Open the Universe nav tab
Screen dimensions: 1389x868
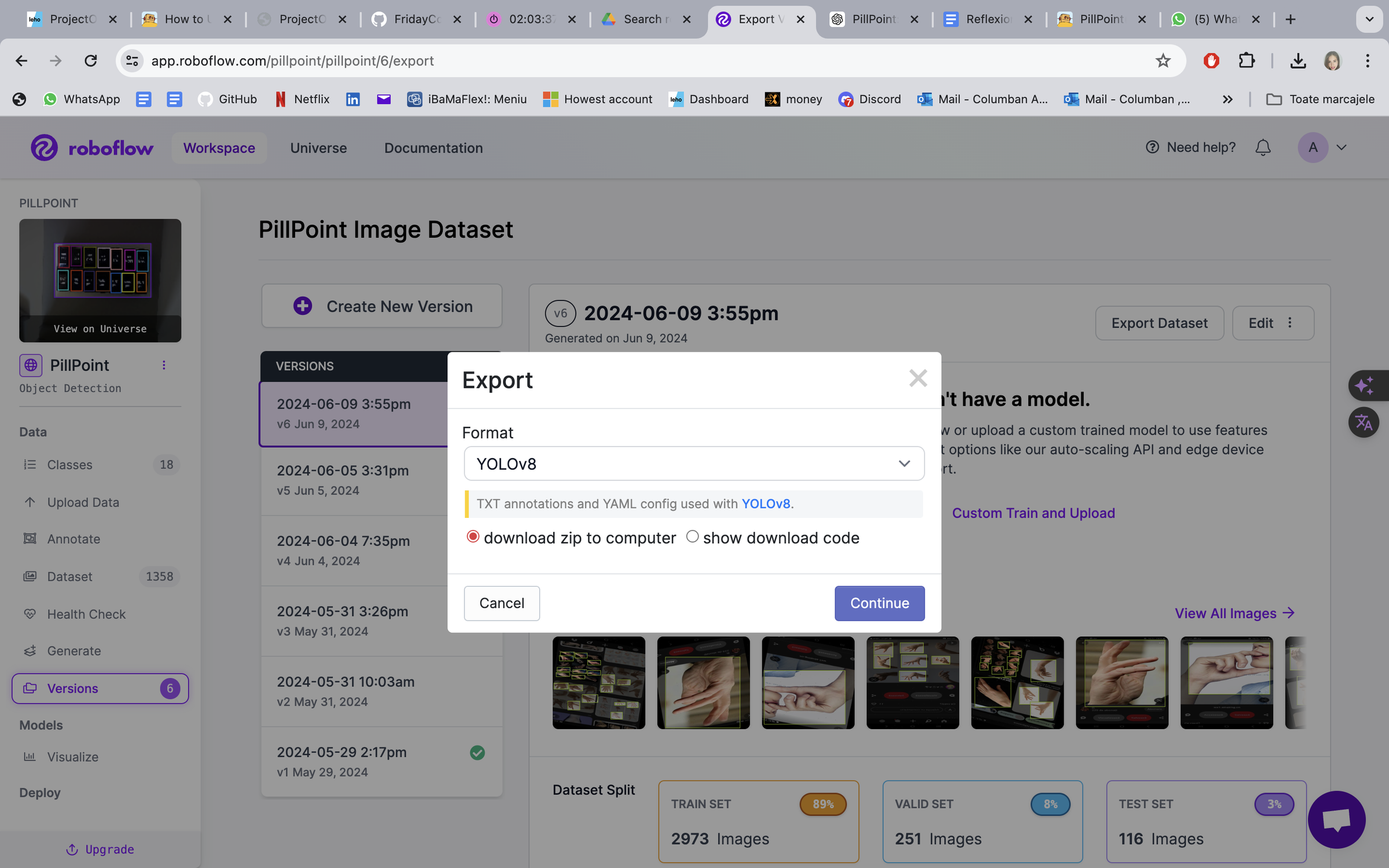click(318, 148)
